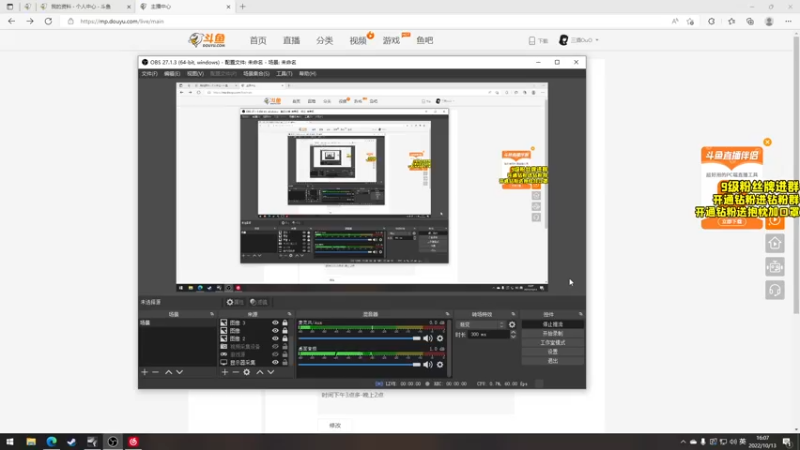
Task: Click the Douyu logo
Action: point(207,40)
